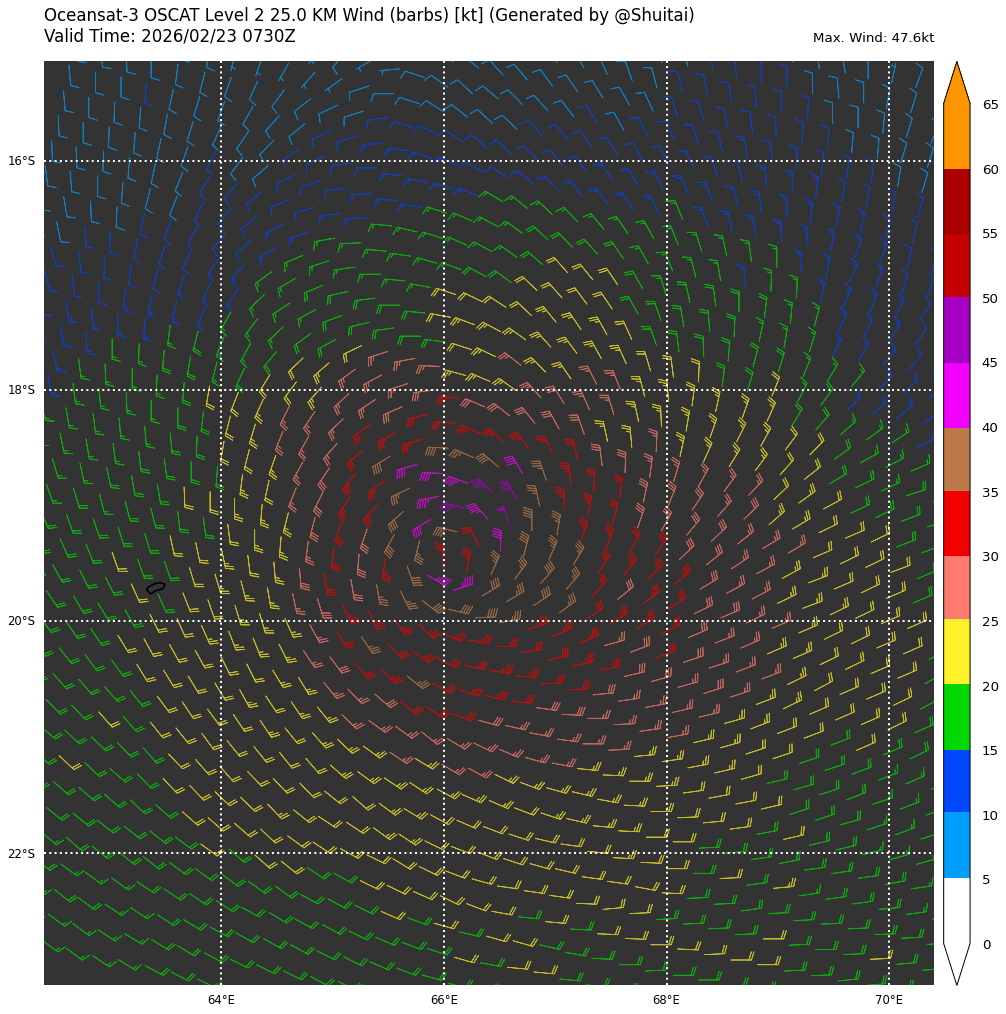
Task: Click the 64°E longitude axis label
Action: click(x=221, y=1000)
